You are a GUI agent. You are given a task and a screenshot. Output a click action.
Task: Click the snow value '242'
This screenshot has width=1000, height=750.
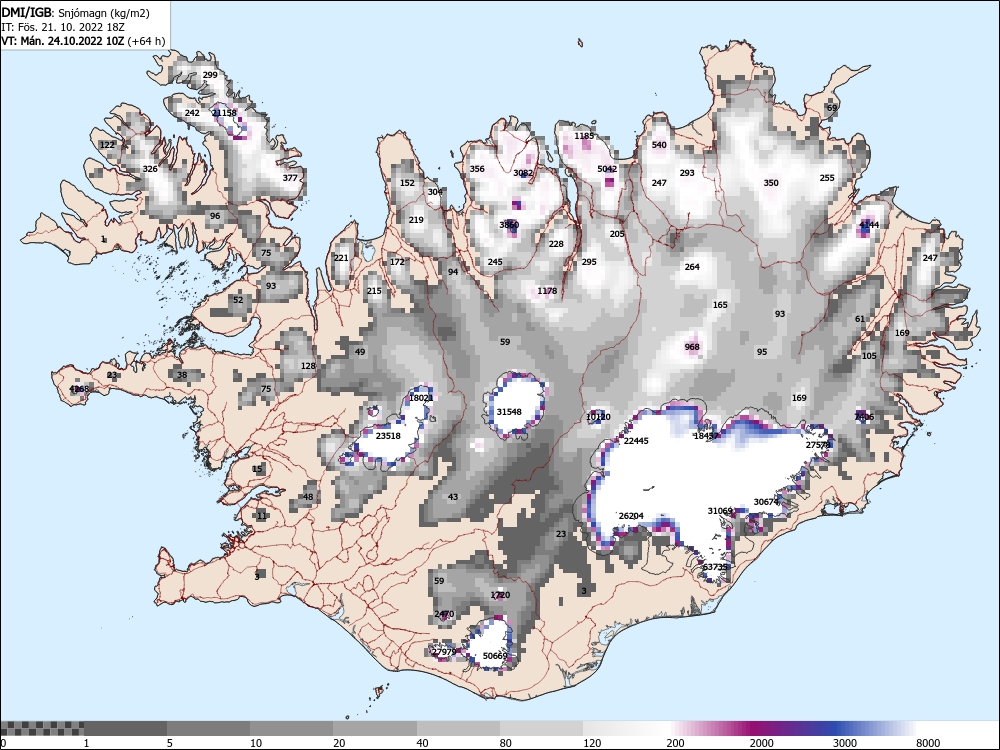(x=192, y=113)
